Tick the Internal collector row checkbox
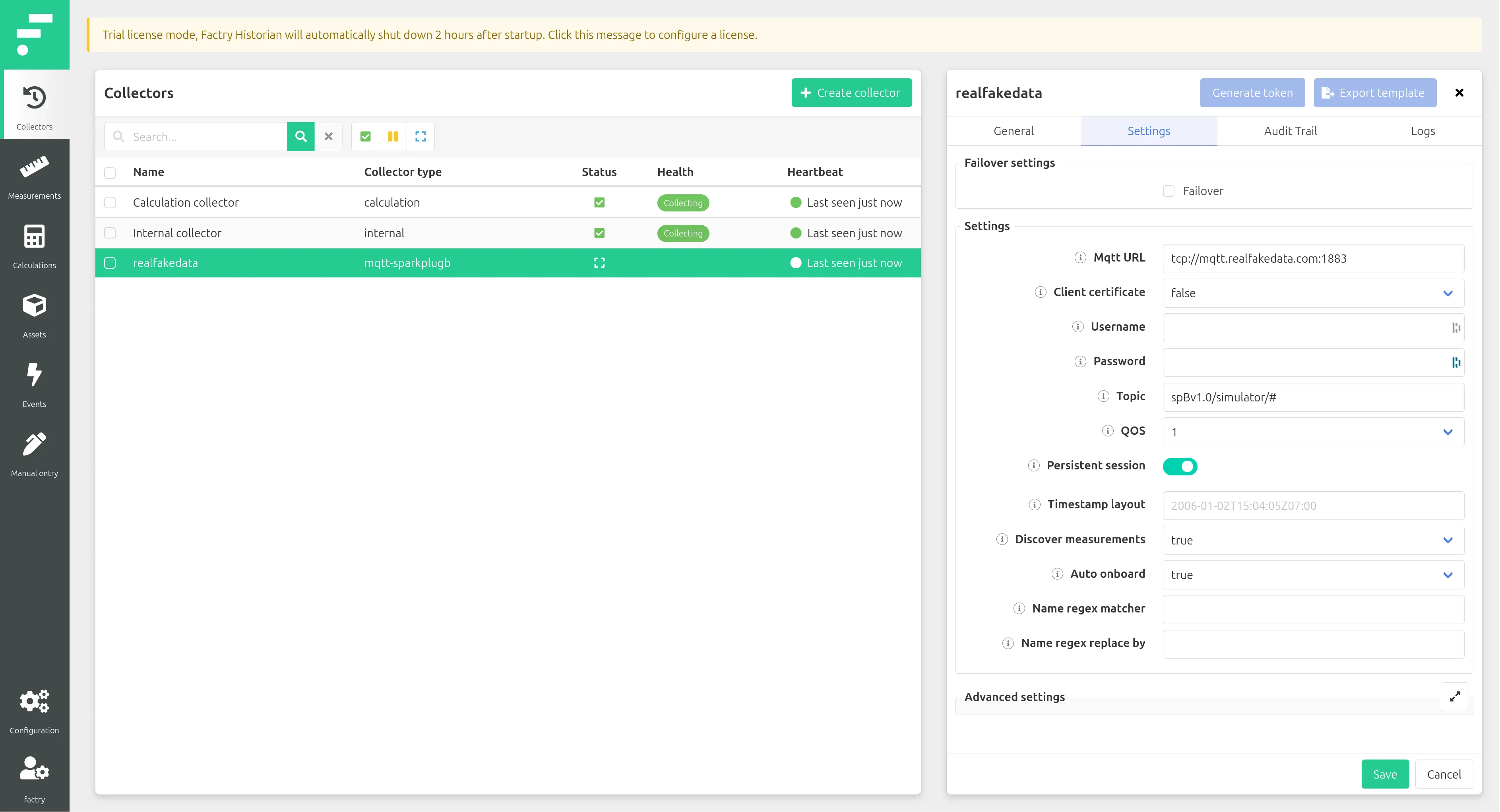This screenshot has height=812, width=1500. [110, 233]
